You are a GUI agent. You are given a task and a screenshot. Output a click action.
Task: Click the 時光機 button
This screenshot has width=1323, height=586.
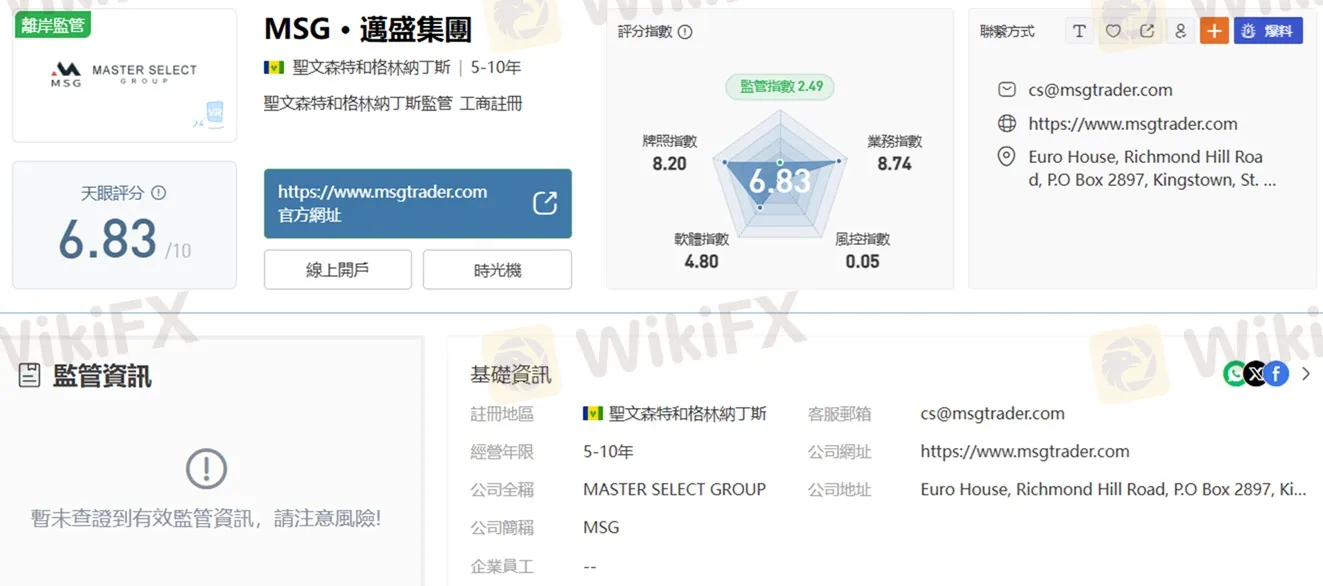(497, 269)
